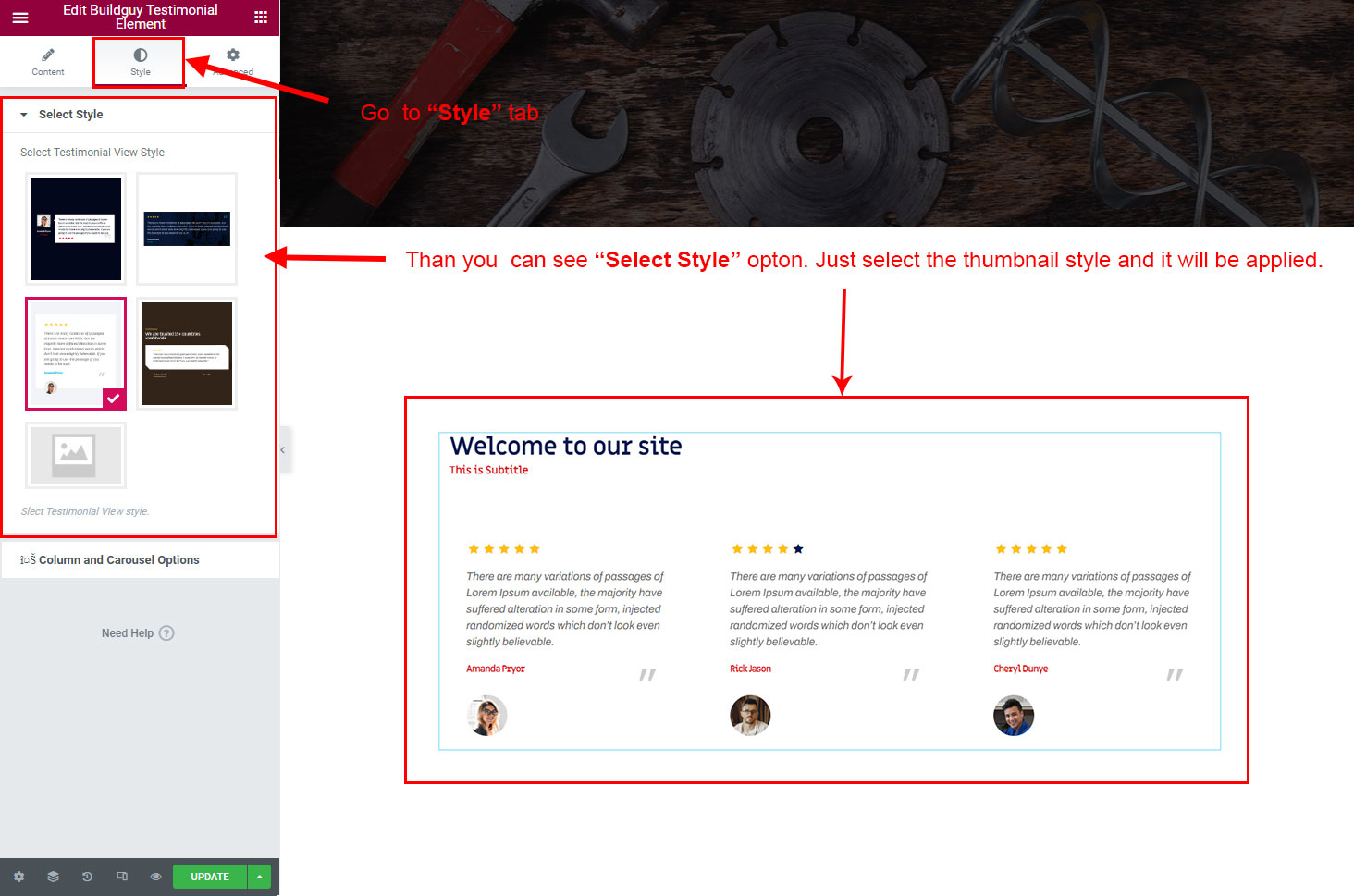Open the History icon

(x=87, y=877)
